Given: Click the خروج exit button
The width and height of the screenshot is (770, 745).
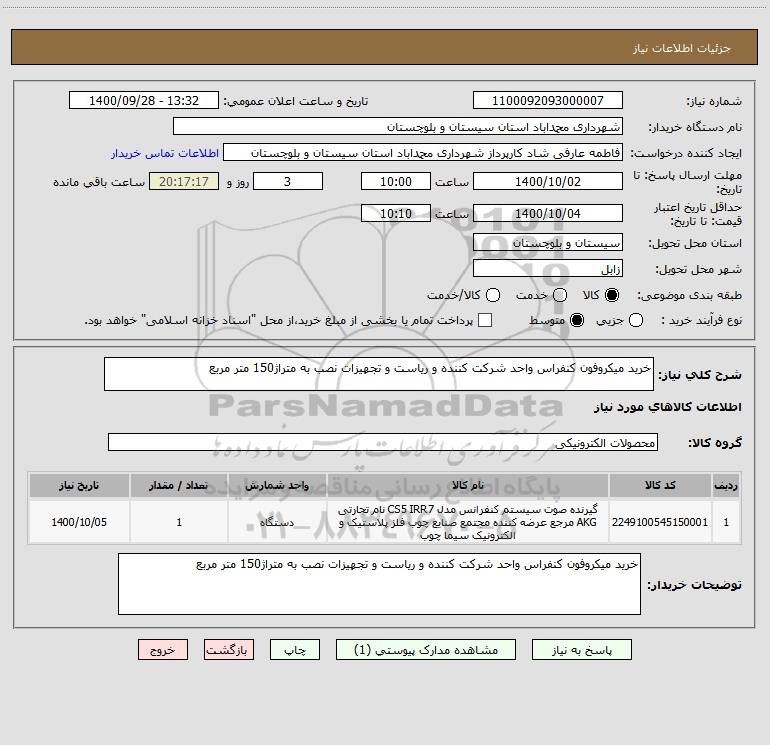Looking at the screenshot, I should pyautogui.click(x=163, y=650).
